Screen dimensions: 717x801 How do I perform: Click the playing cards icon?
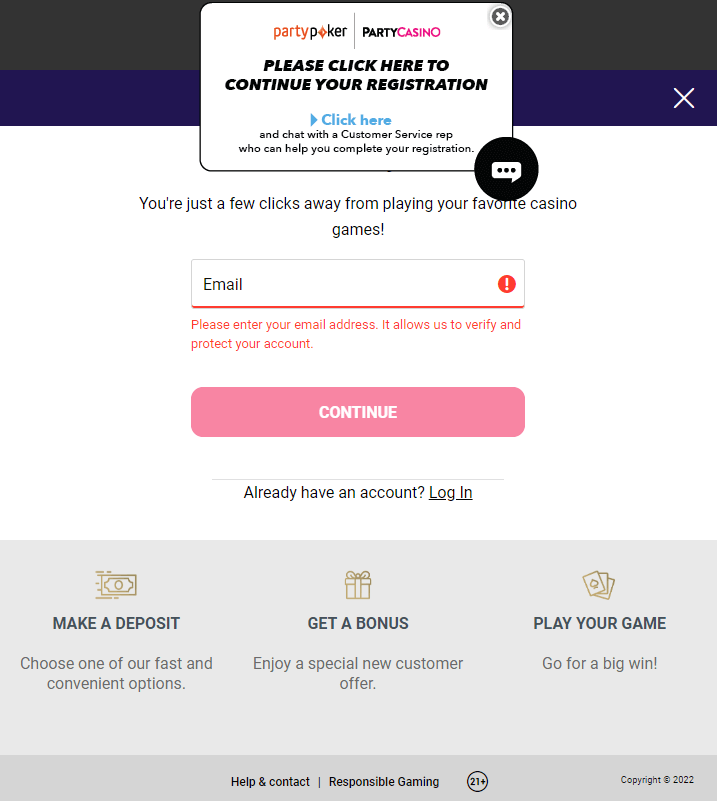(x=599, y=584)
